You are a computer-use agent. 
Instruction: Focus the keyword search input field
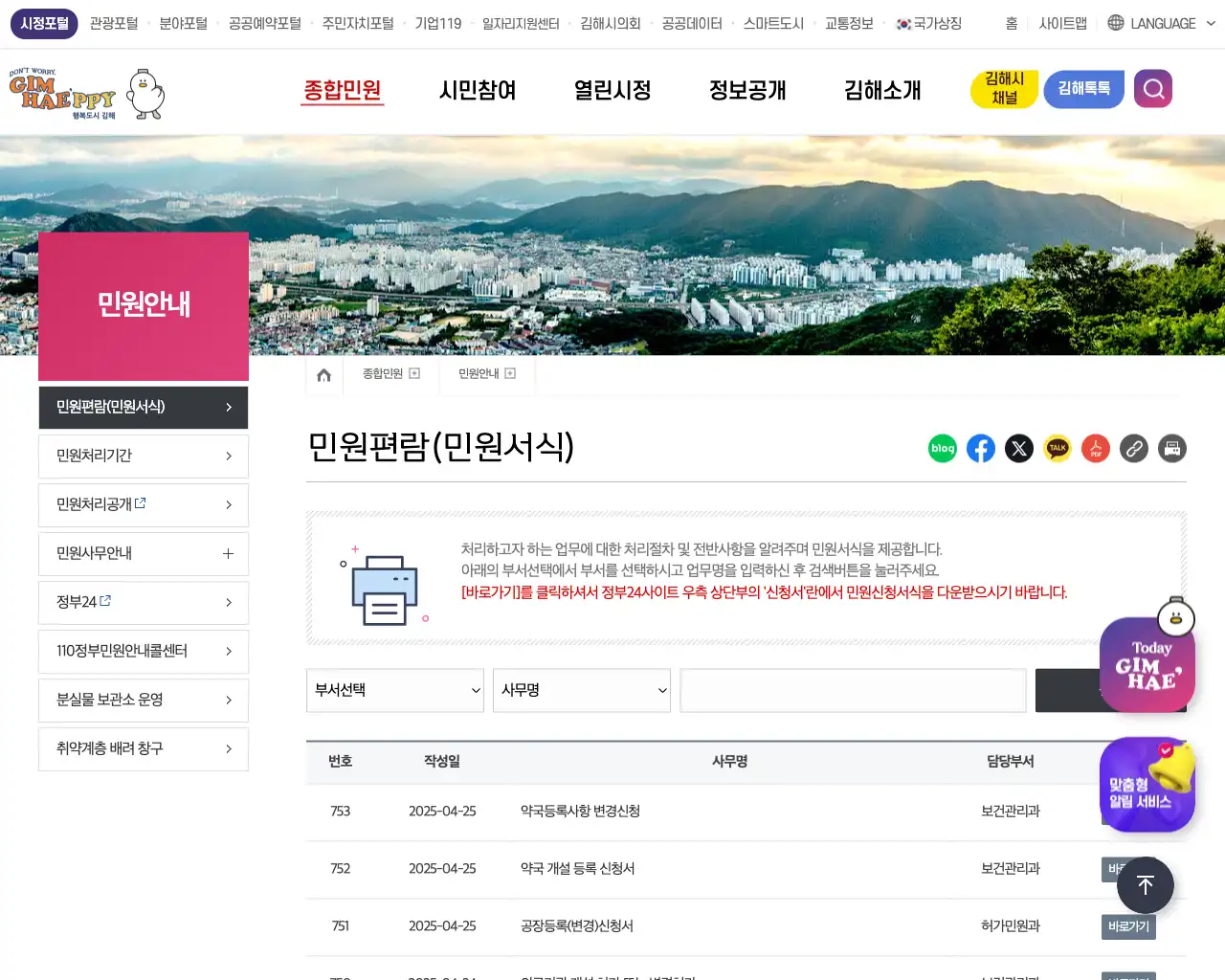(x=854, y=690)
